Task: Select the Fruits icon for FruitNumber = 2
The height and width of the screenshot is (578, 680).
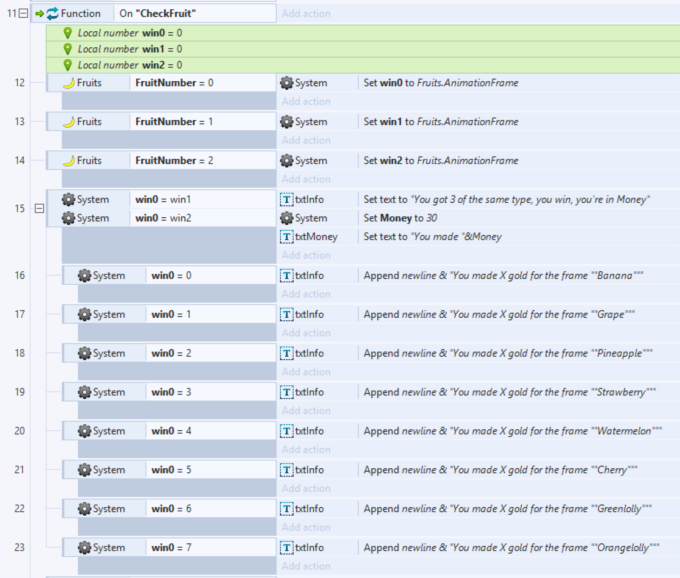Action: pyautogui.click(x=68, y=160)
